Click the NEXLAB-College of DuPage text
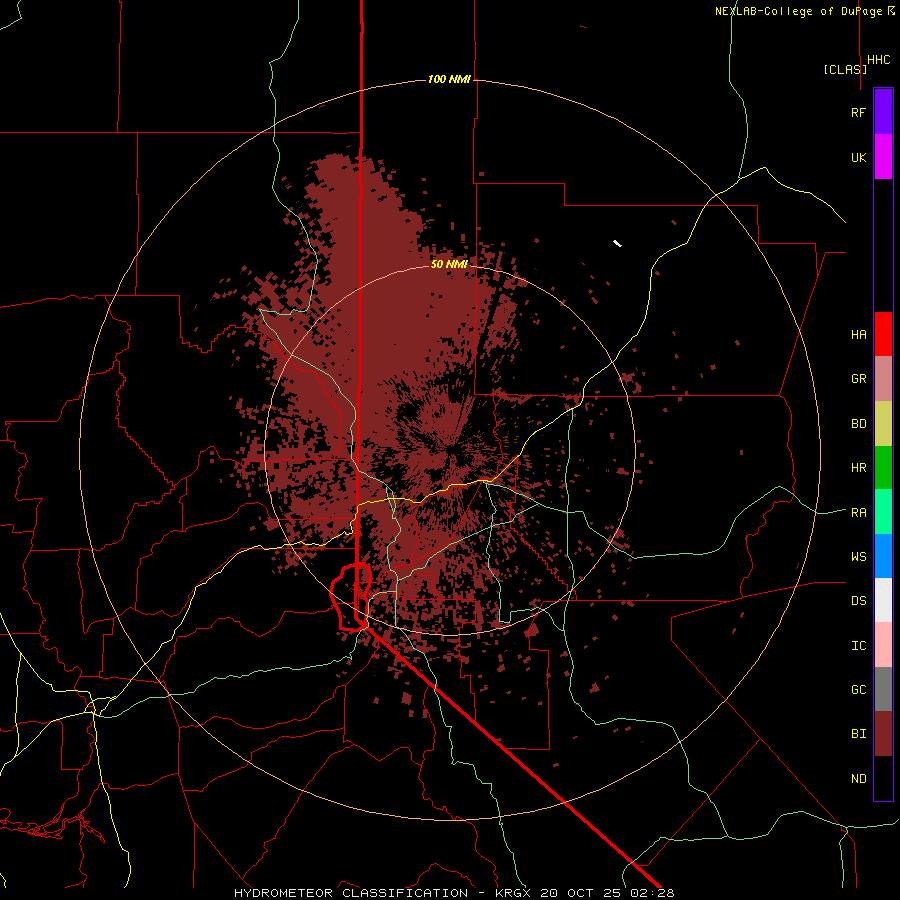Viewport: 900px width, 900px height. point(800,11)
